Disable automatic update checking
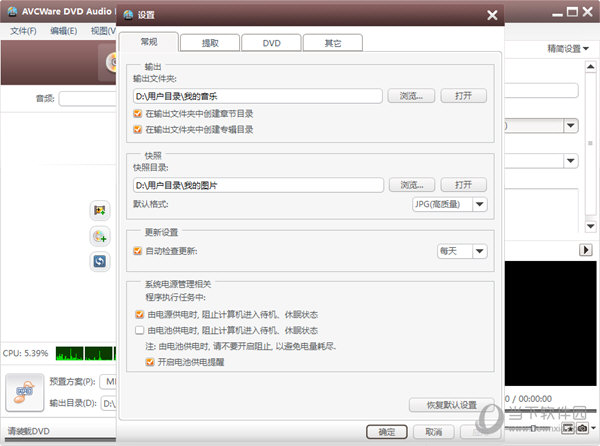This screenshot has width=600, height=446. pyautogui.click(x=138, y=250)
